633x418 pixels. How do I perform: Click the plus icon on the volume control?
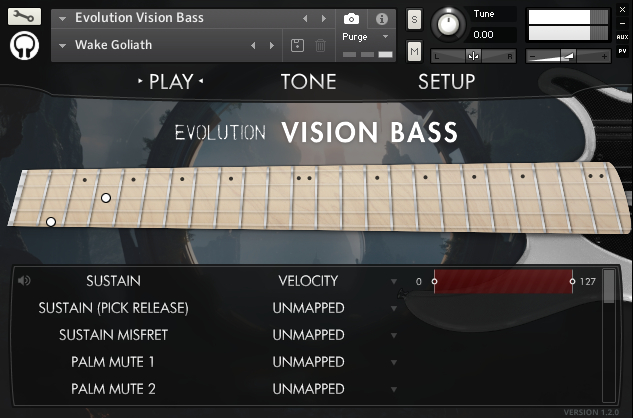coord(604,57)
